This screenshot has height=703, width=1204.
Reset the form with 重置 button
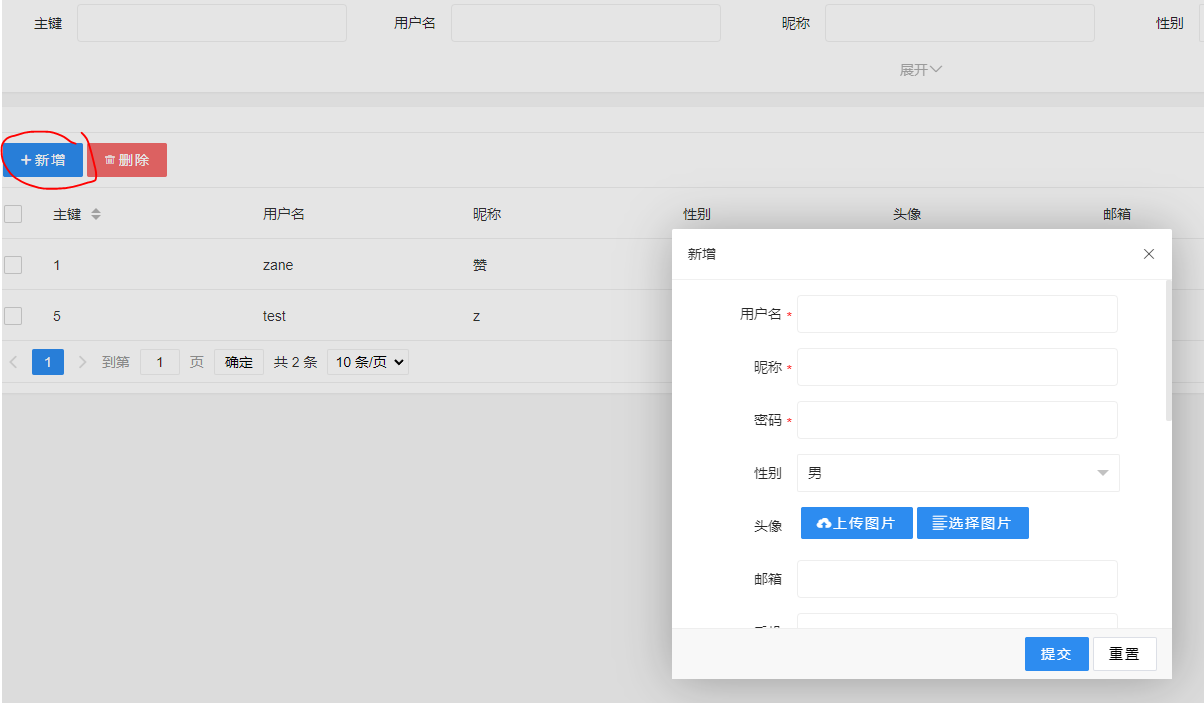point(1125,654)
